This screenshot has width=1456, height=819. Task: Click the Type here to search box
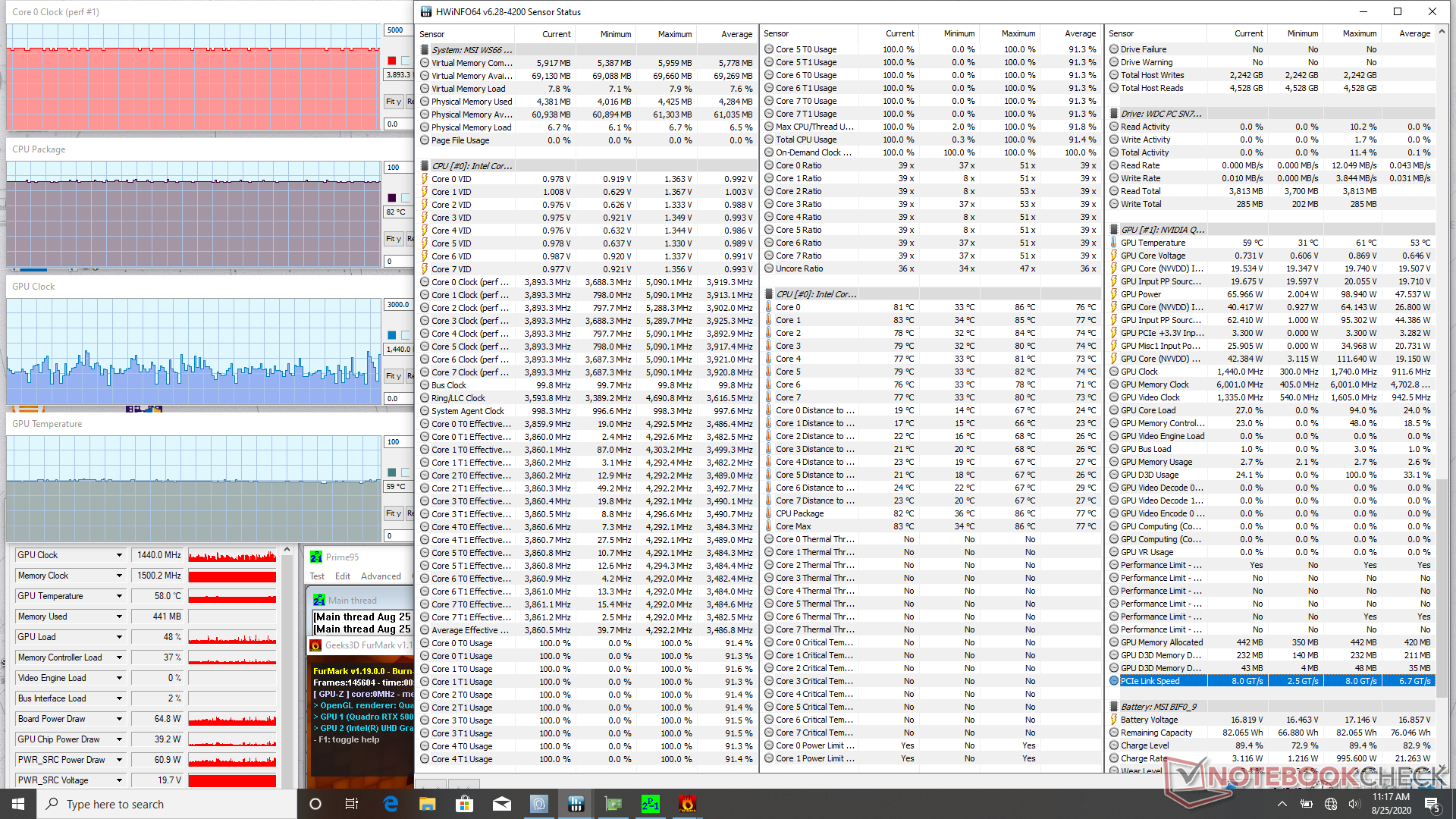(x=167, y=804)
